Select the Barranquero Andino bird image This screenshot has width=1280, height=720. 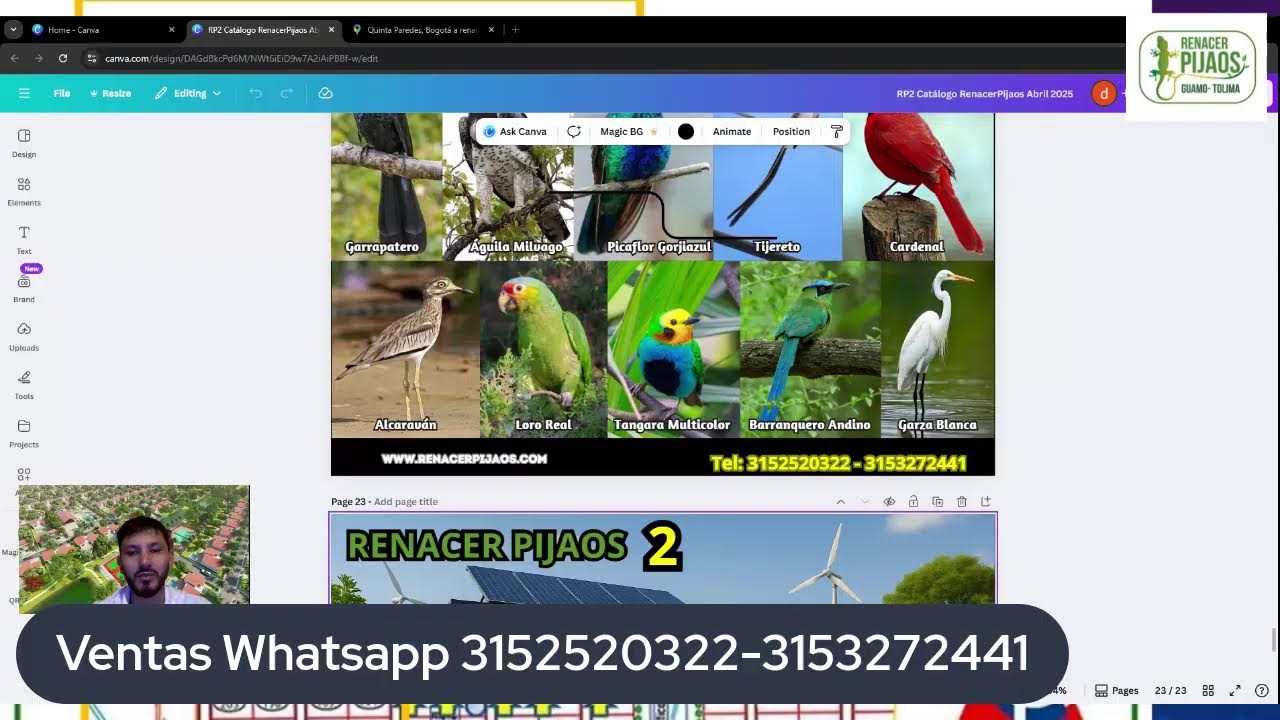tap(810, 350)
